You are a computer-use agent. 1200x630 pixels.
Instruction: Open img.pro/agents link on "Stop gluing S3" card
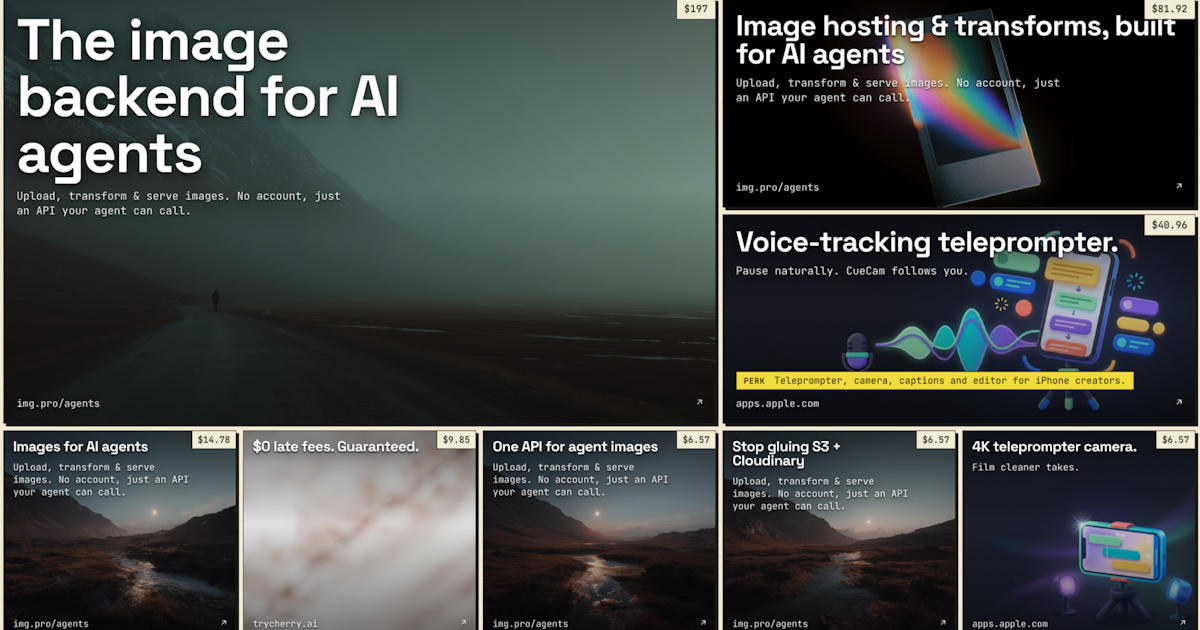tap(770, 624)
